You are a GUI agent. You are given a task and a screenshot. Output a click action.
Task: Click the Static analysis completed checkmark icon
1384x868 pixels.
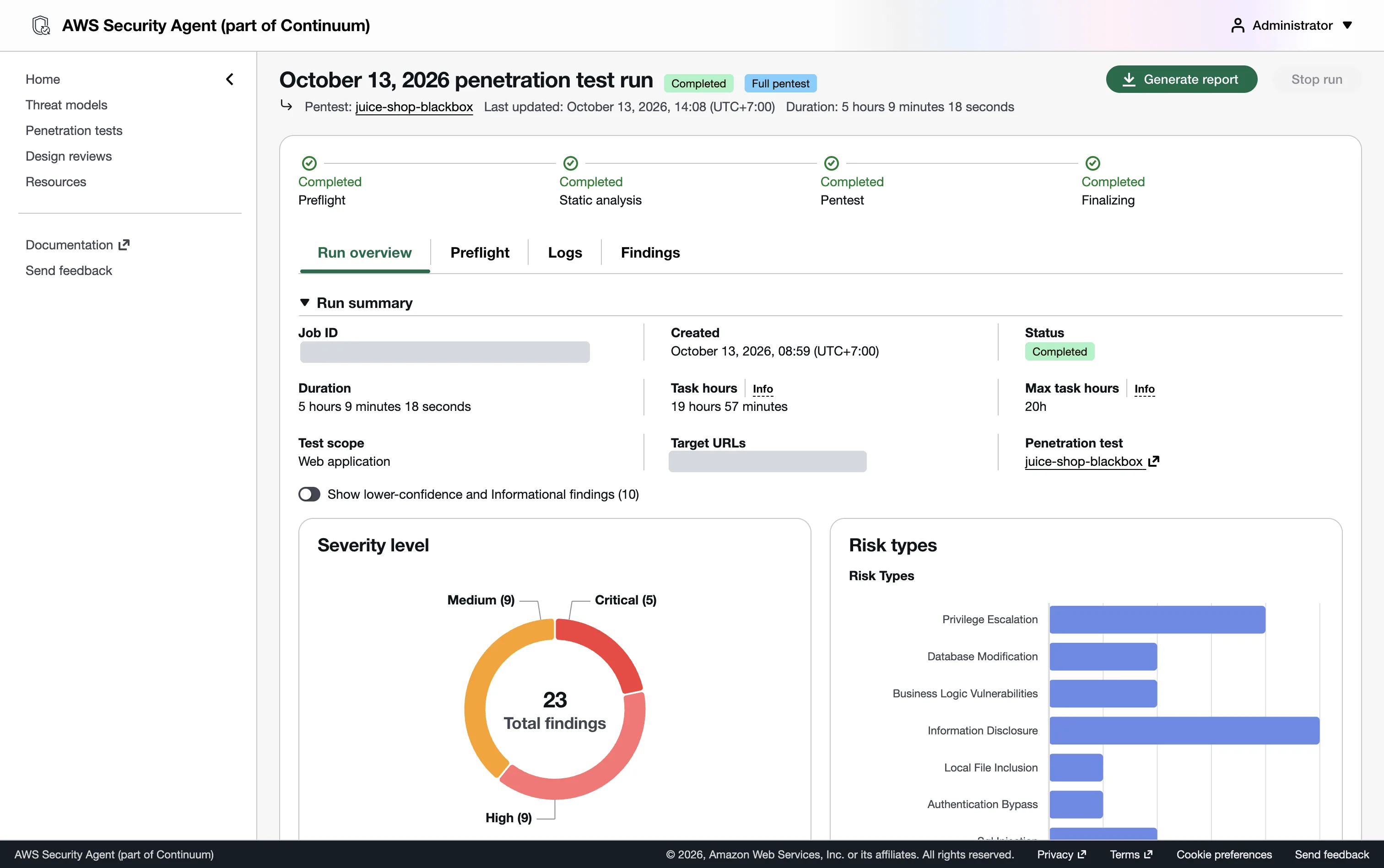pos(571,164)
